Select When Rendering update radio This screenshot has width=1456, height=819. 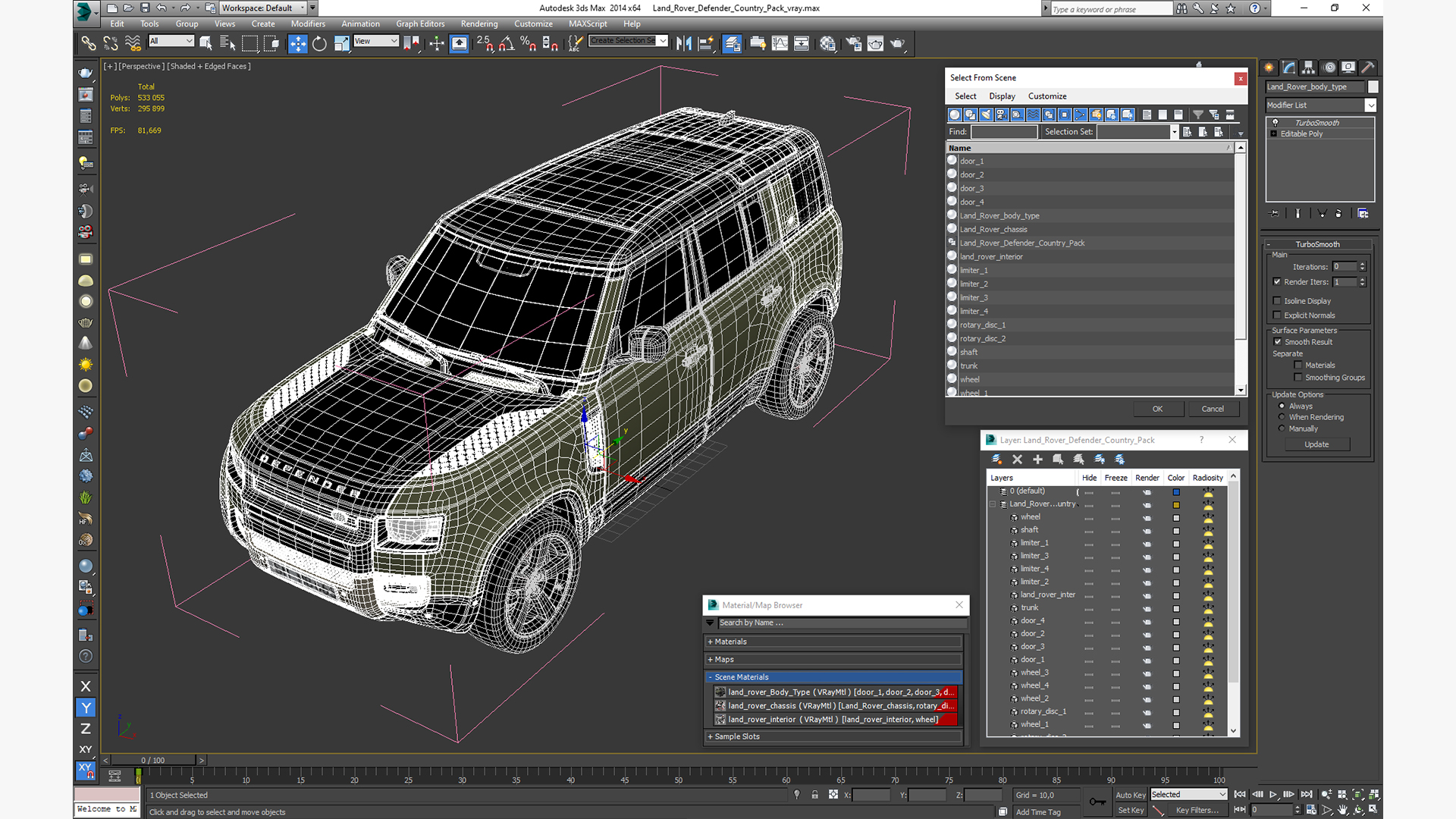(1282, 417)
